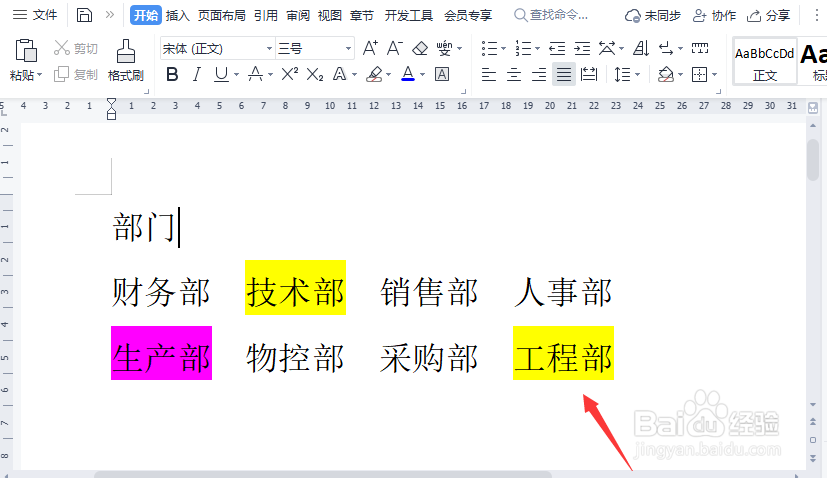
Task: Apply the font color A
Action: pos(408,74)
